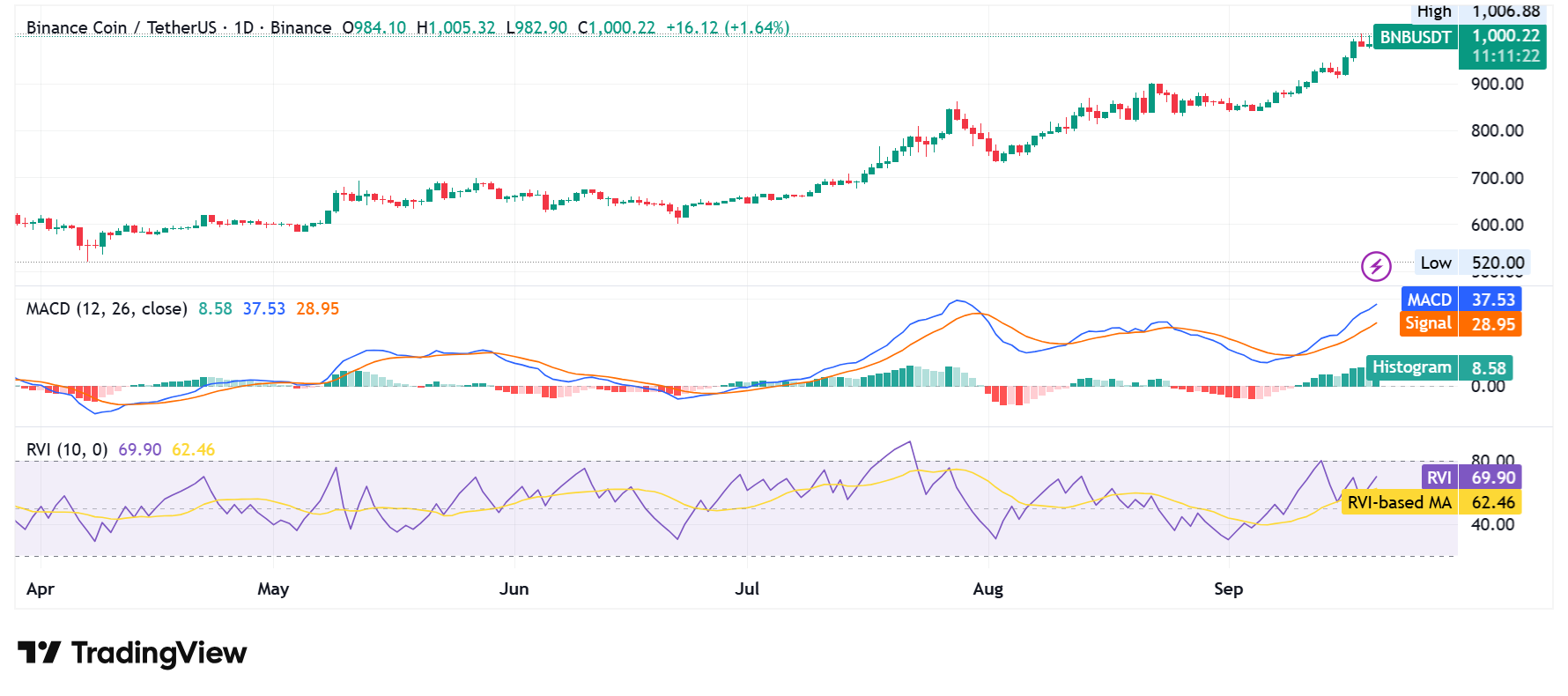Click the low value L982.90 in legend
This screenshot has height=696, width=1568.
click(x=536, y=27)
